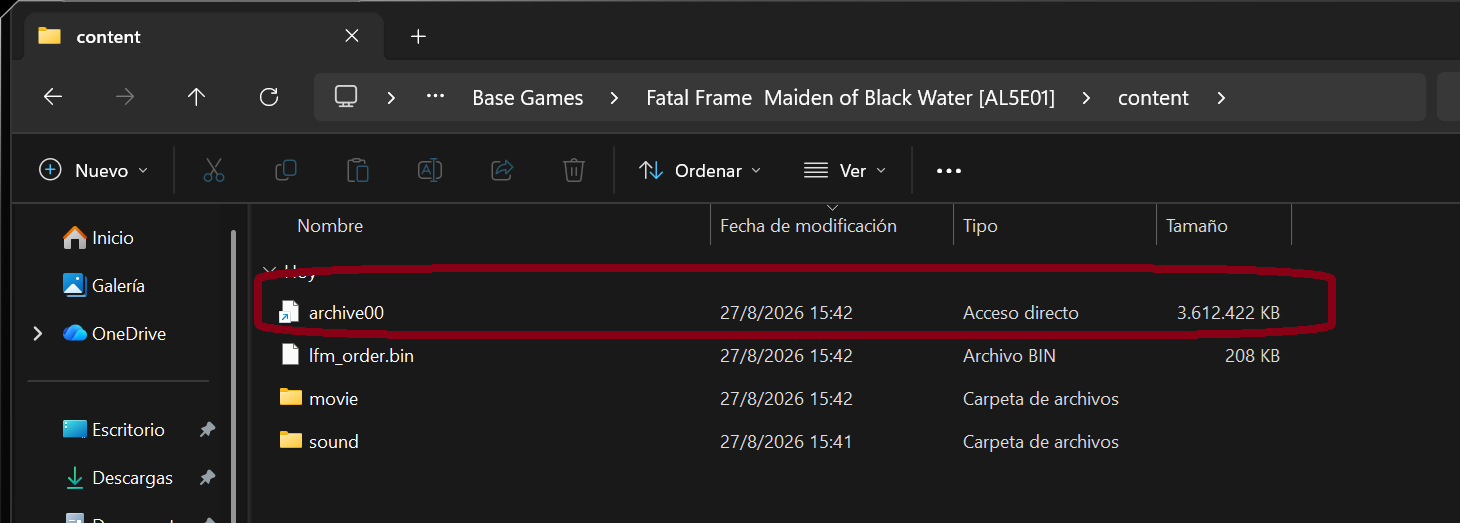
Task: Select the content tab
Action: [205, 36]
